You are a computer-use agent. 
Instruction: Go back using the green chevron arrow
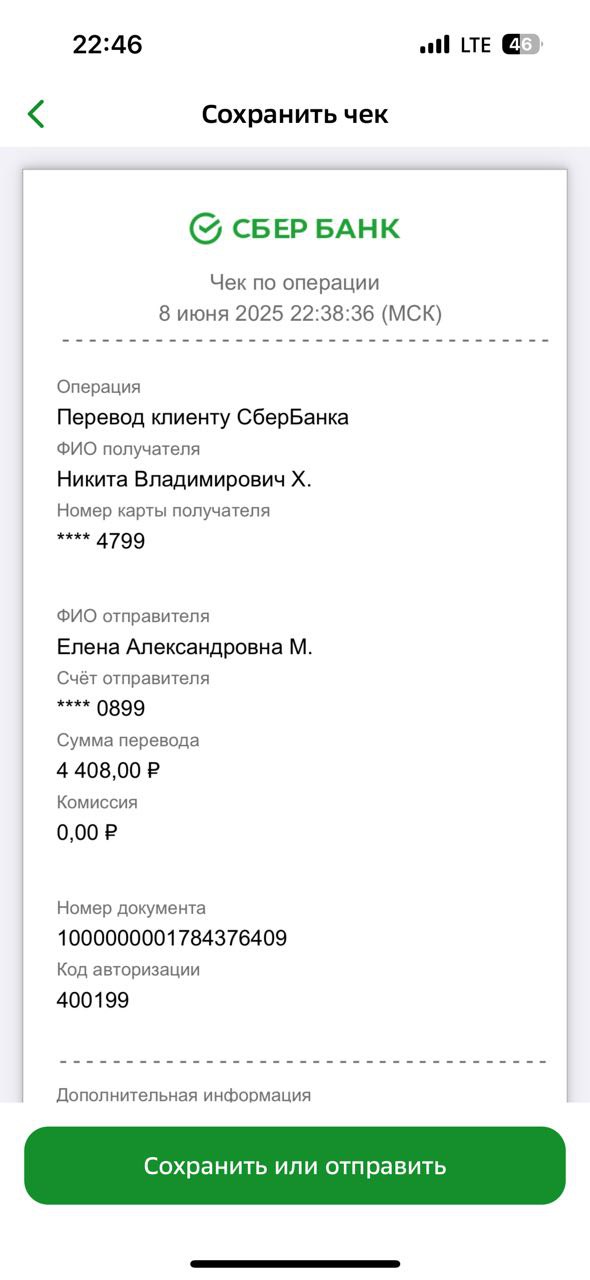(x=36, y=114)
